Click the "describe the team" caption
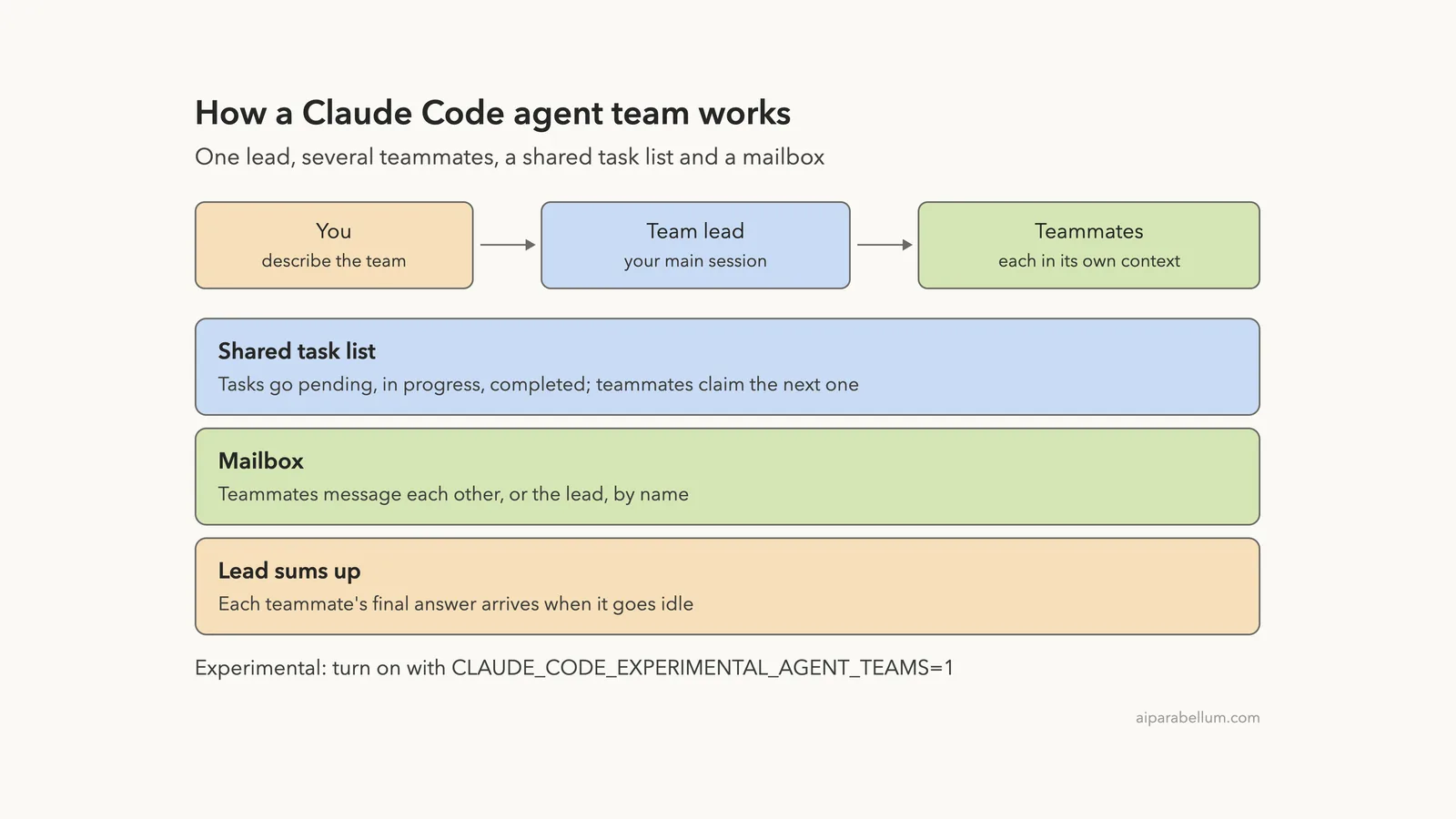Viewport: 1456px width, 819px height. (334, 261)
